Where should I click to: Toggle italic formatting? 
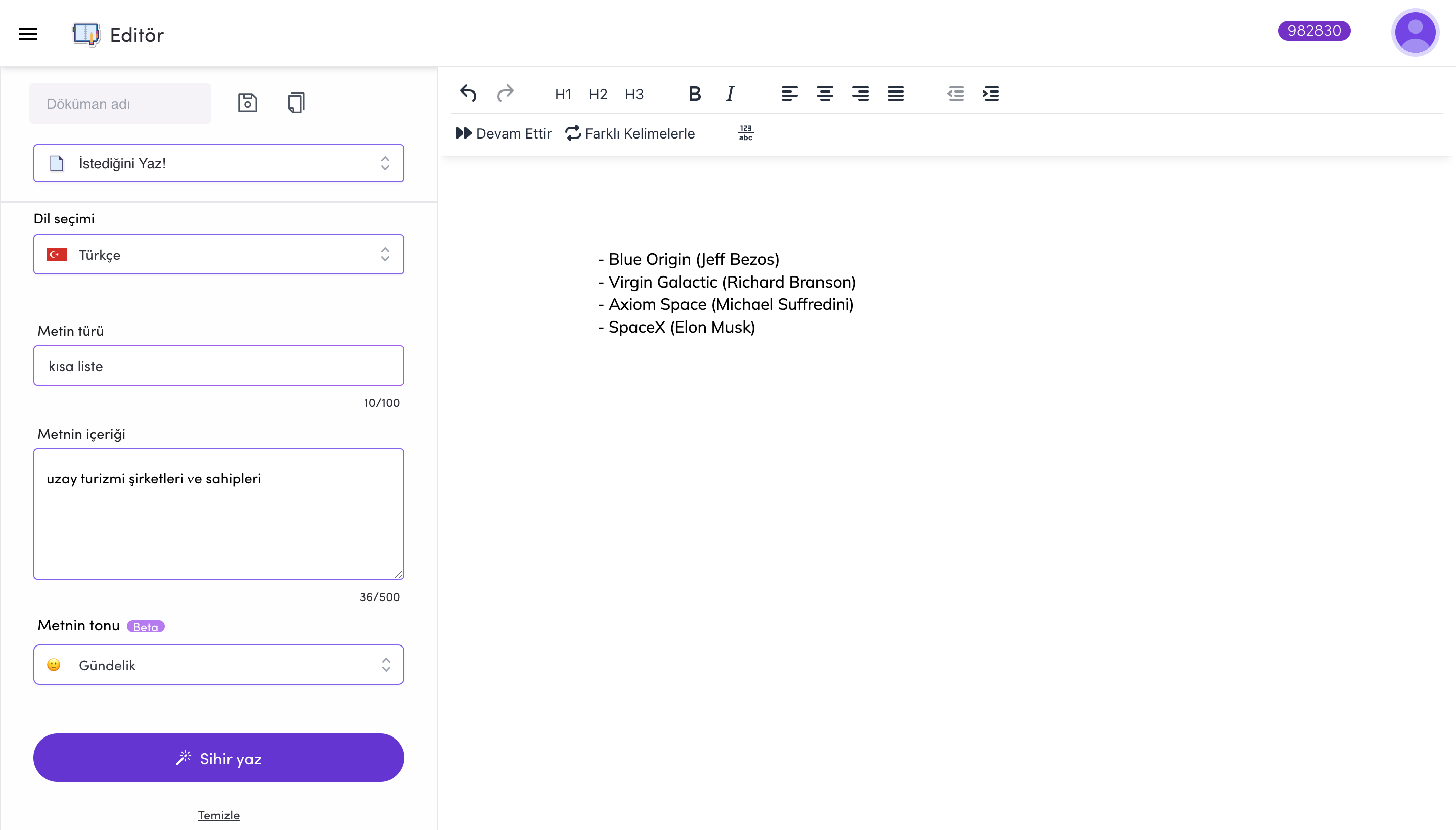[x=730, y=94]
